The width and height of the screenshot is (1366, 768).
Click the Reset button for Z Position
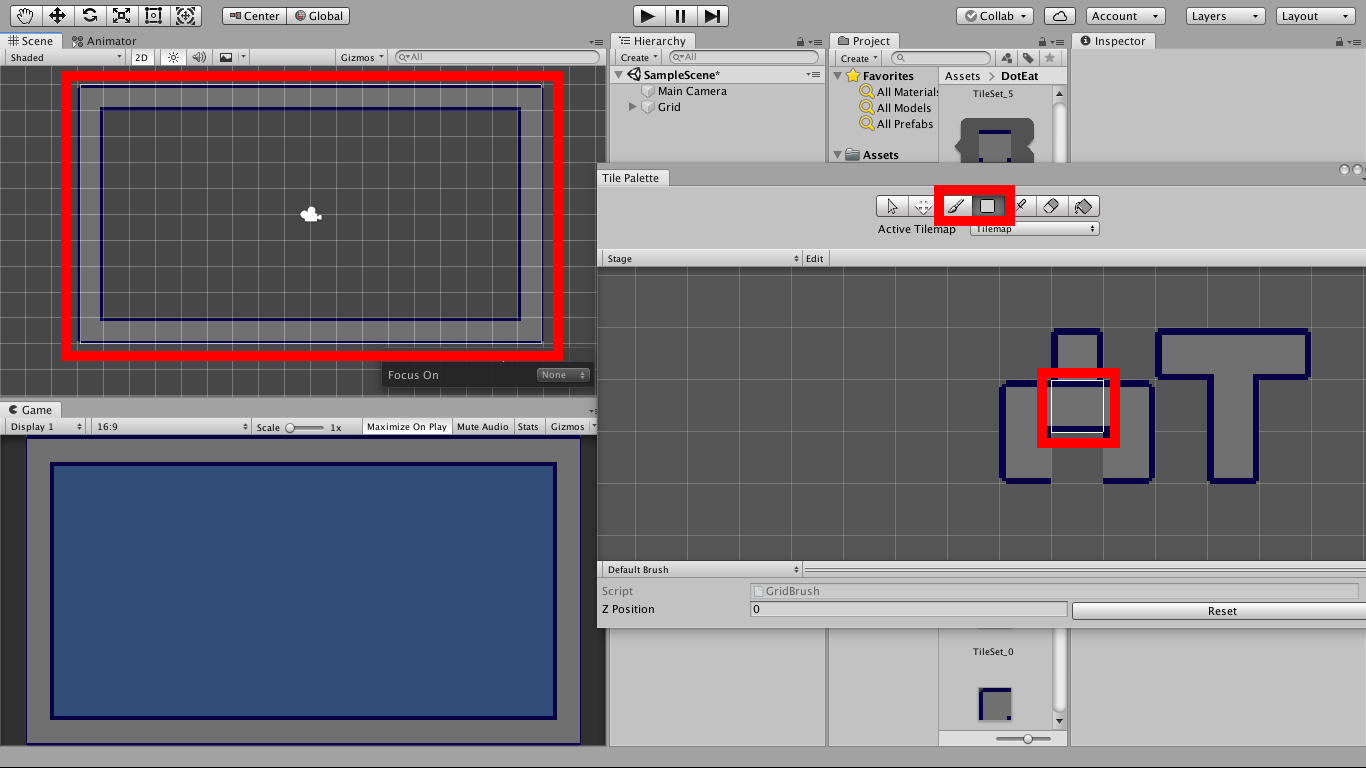tap(1221, 611)
